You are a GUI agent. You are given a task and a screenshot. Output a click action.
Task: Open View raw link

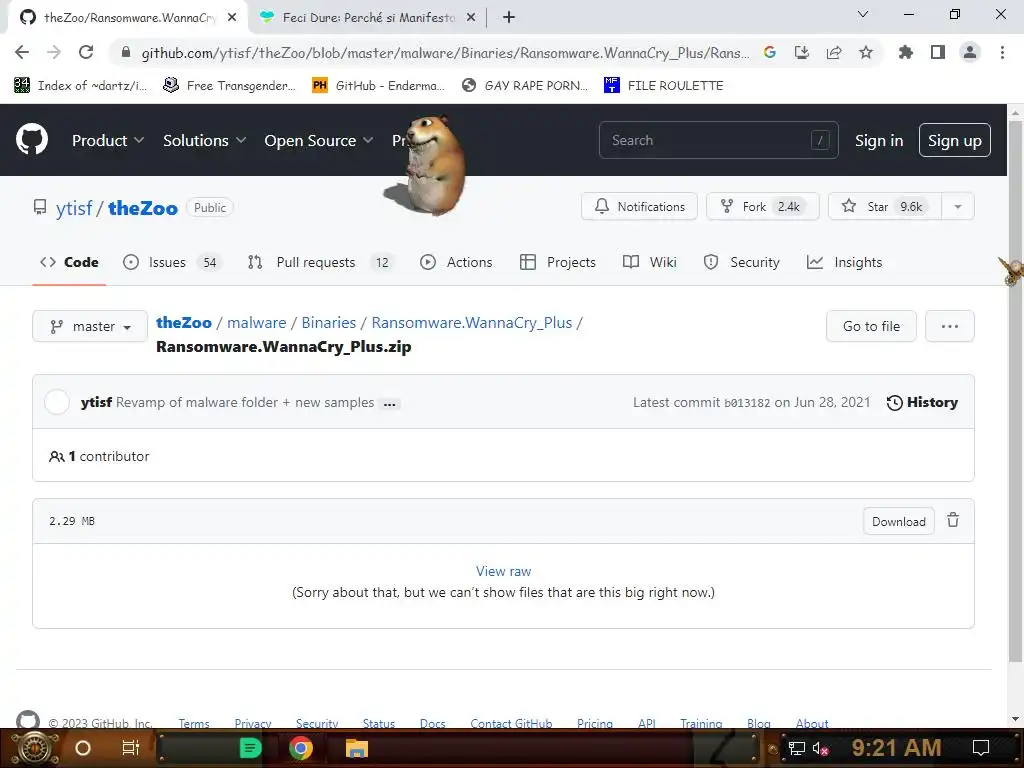(504, 571)
